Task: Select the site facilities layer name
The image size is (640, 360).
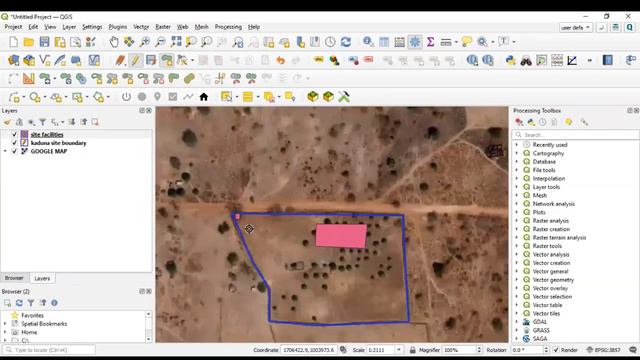Action: (47, 134)
